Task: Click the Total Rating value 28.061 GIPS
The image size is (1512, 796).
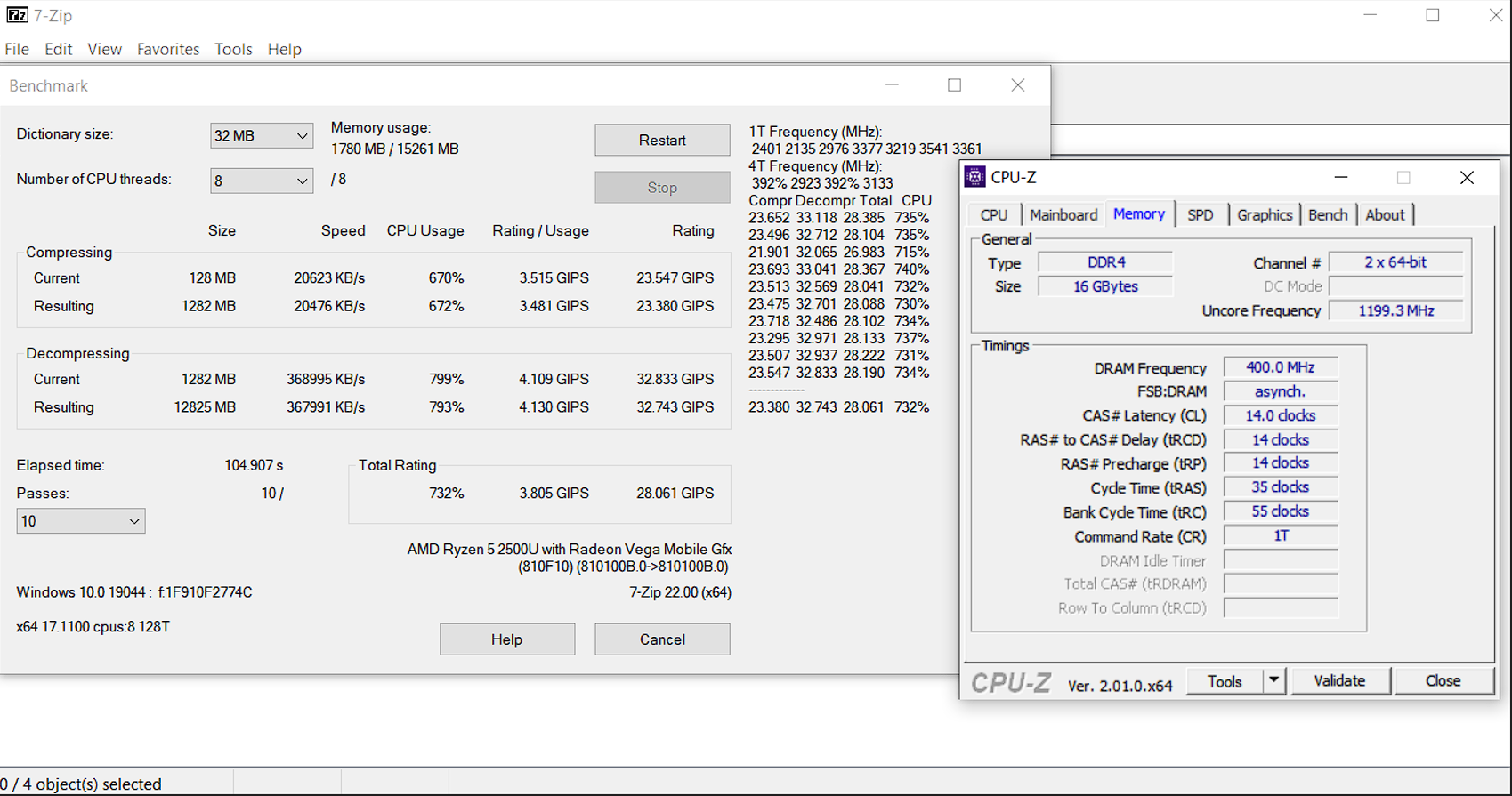Action: click(675, 493)
